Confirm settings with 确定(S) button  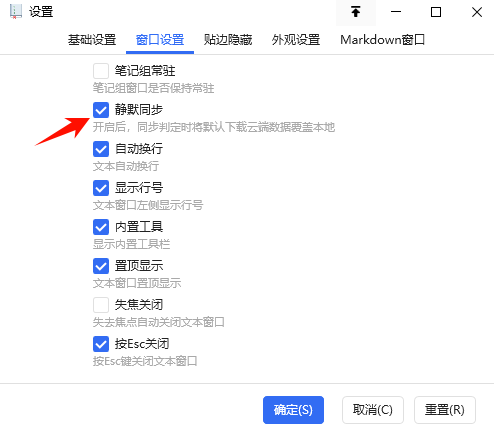tap(293, 410)
